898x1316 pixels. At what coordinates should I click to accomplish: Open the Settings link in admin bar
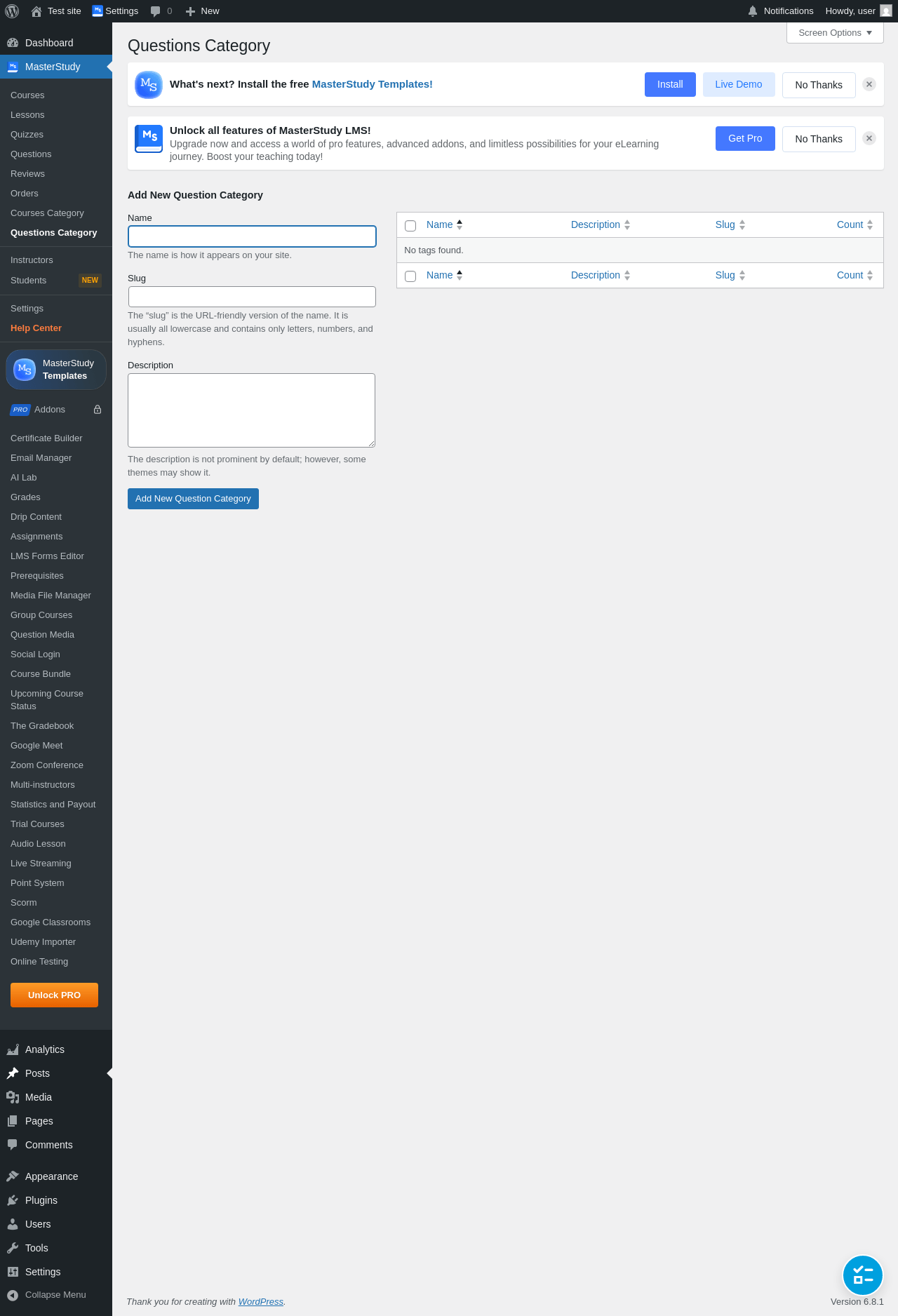115,11
